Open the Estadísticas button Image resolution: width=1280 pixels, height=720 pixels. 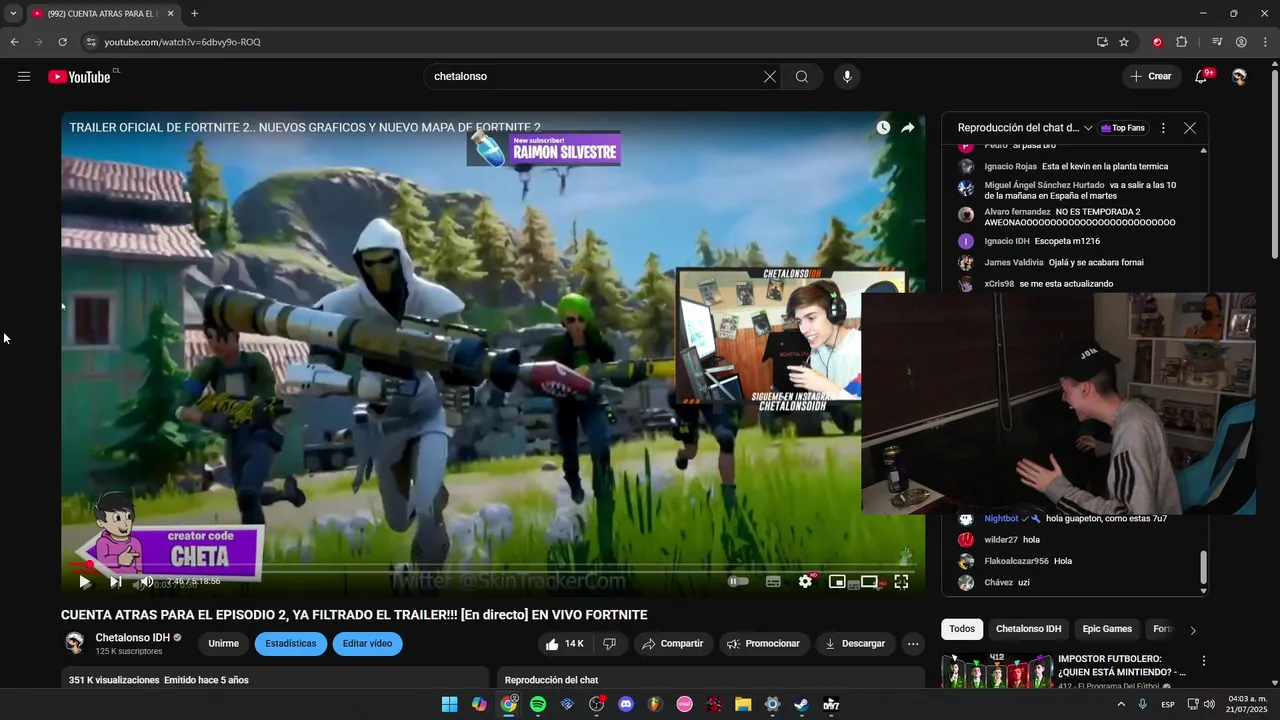tap(291, 644)
